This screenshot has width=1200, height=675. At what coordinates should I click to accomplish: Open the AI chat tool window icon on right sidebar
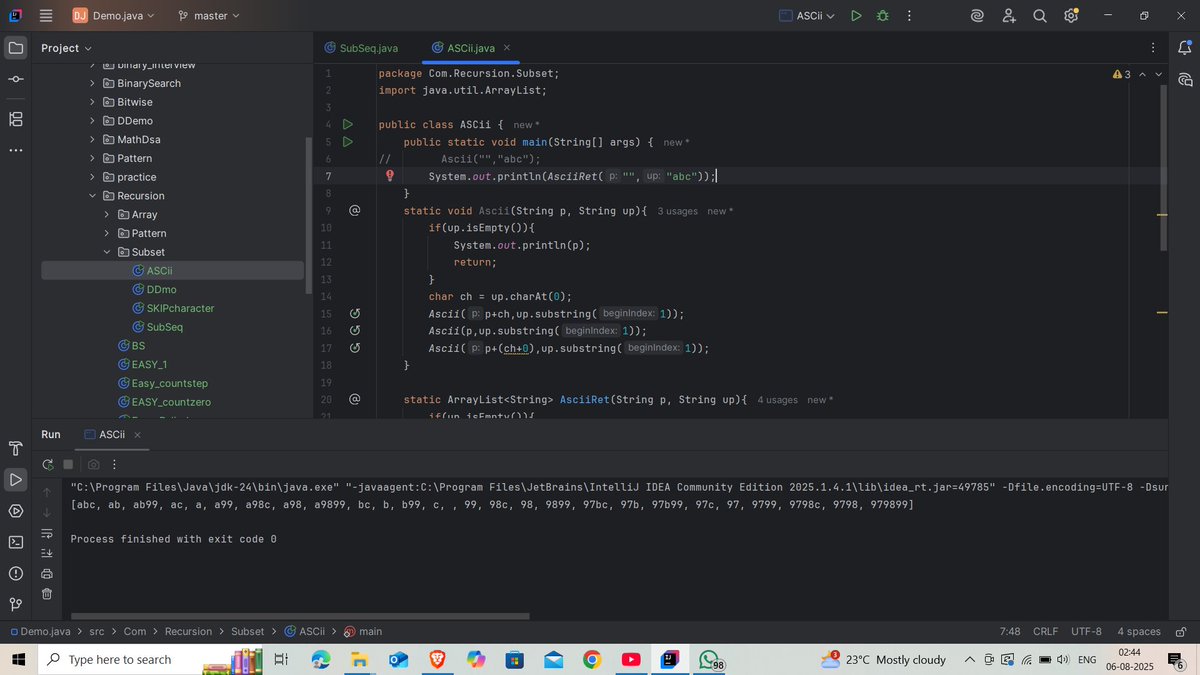point(1185,80)
